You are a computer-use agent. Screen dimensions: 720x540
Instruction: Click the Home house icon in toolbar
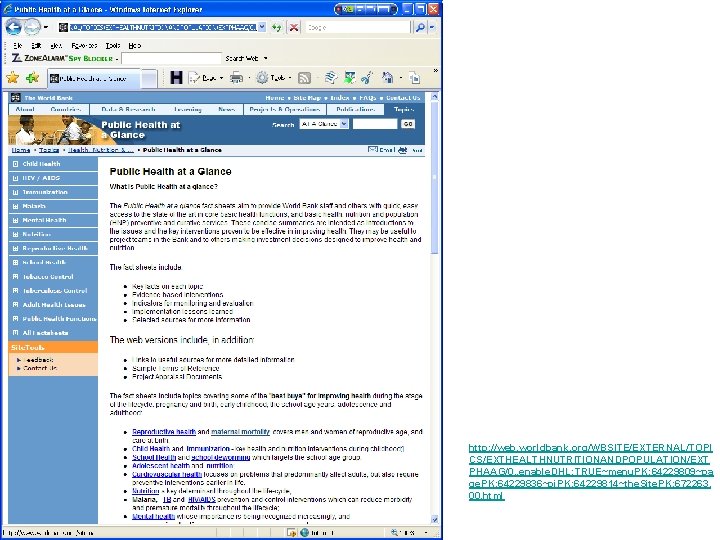click(x=388, y=78)
